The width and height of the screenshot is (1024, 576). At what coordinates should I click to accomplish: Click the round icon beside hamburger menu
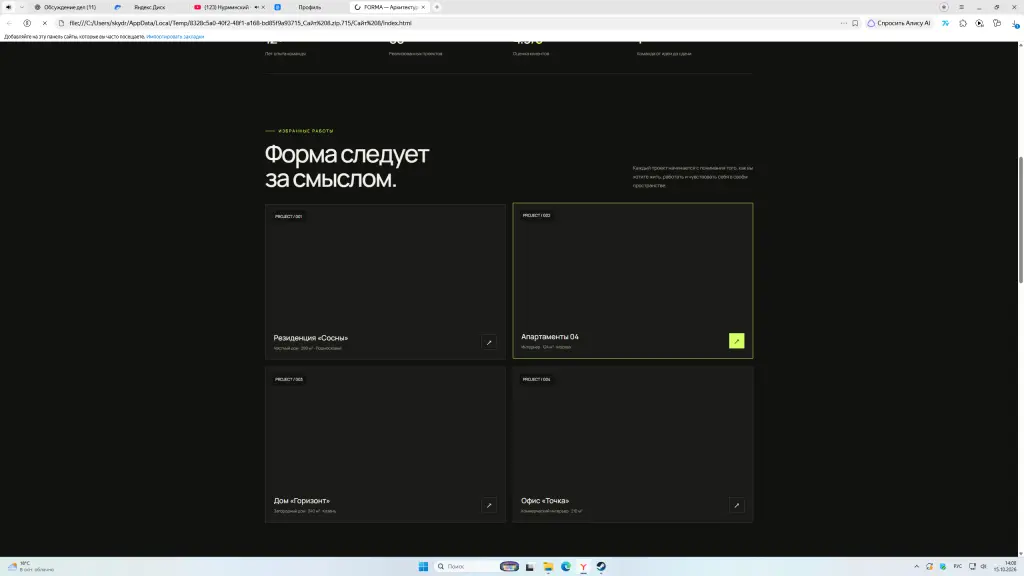click(944, 7)
